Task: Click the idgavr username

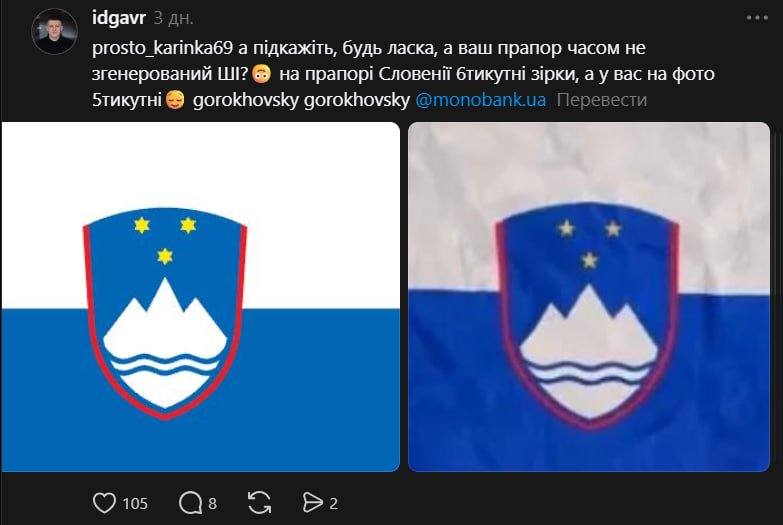Action: tap(119, 18)
